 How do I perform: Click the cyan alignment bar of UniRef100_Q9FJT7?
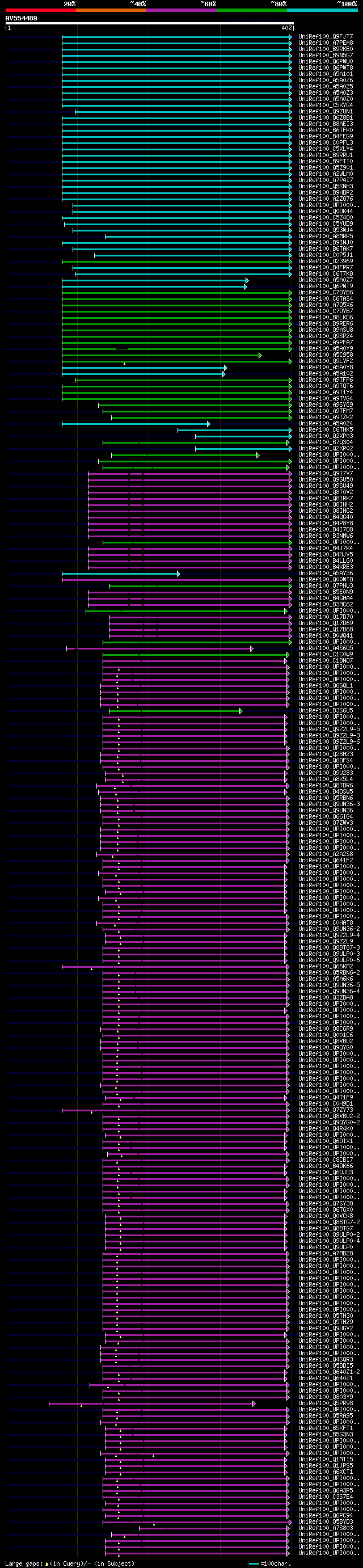tap(176, 36)
